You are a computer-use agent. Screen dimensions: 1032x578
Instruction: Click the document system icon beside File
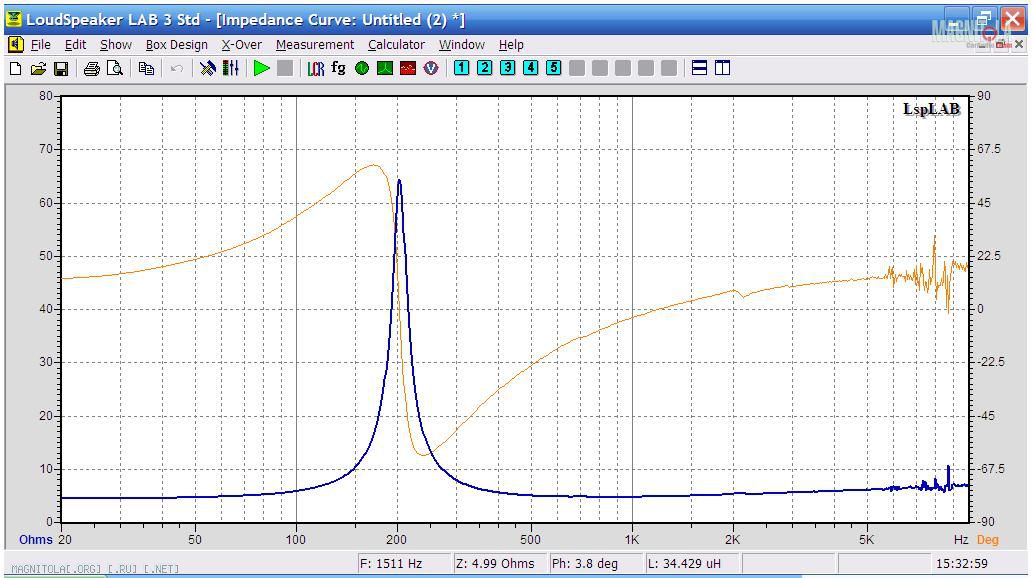pyautogui.click(x=16, y=45)
